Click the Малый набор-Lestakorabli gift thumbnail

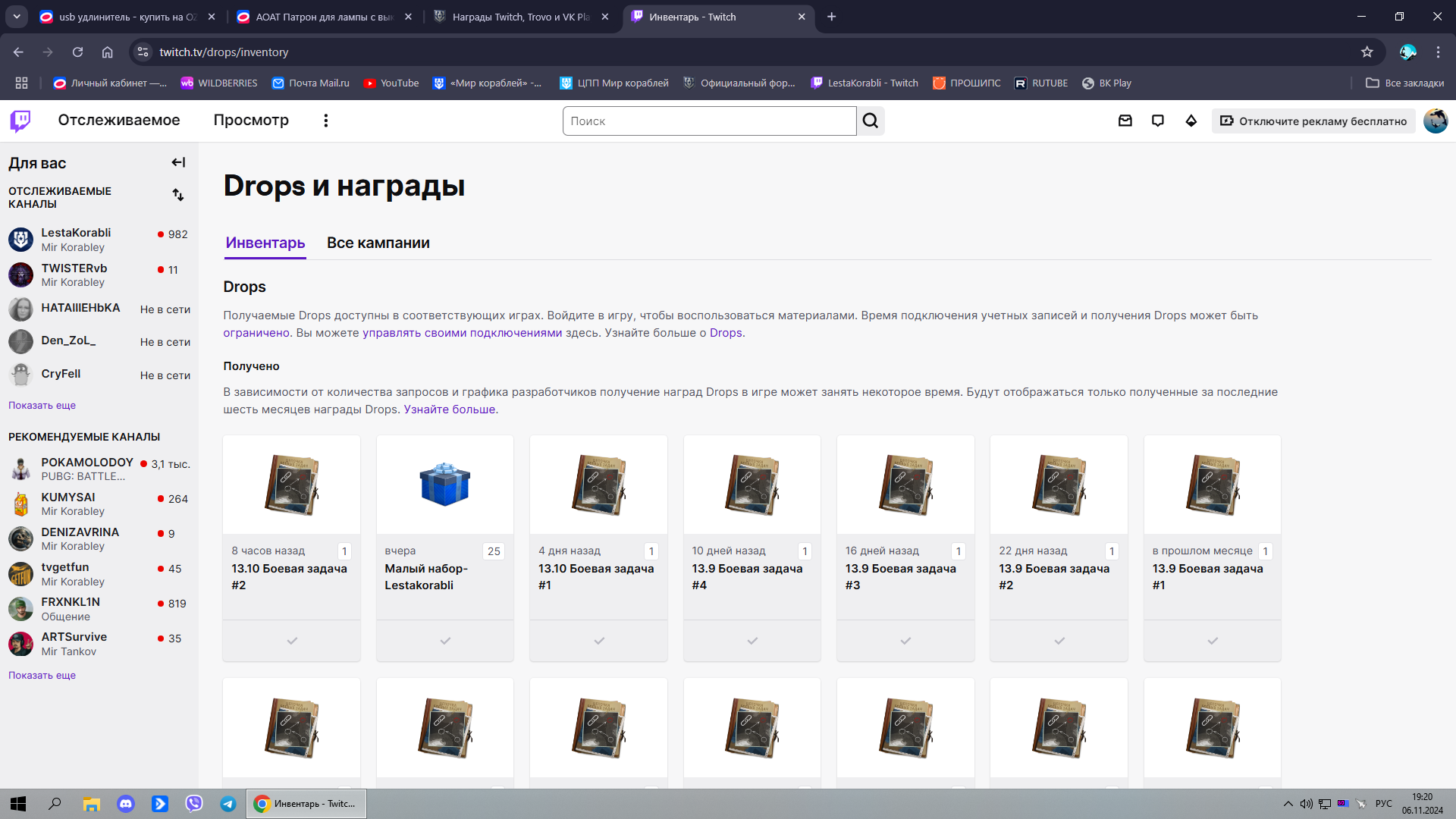click(x=445, y=485)
